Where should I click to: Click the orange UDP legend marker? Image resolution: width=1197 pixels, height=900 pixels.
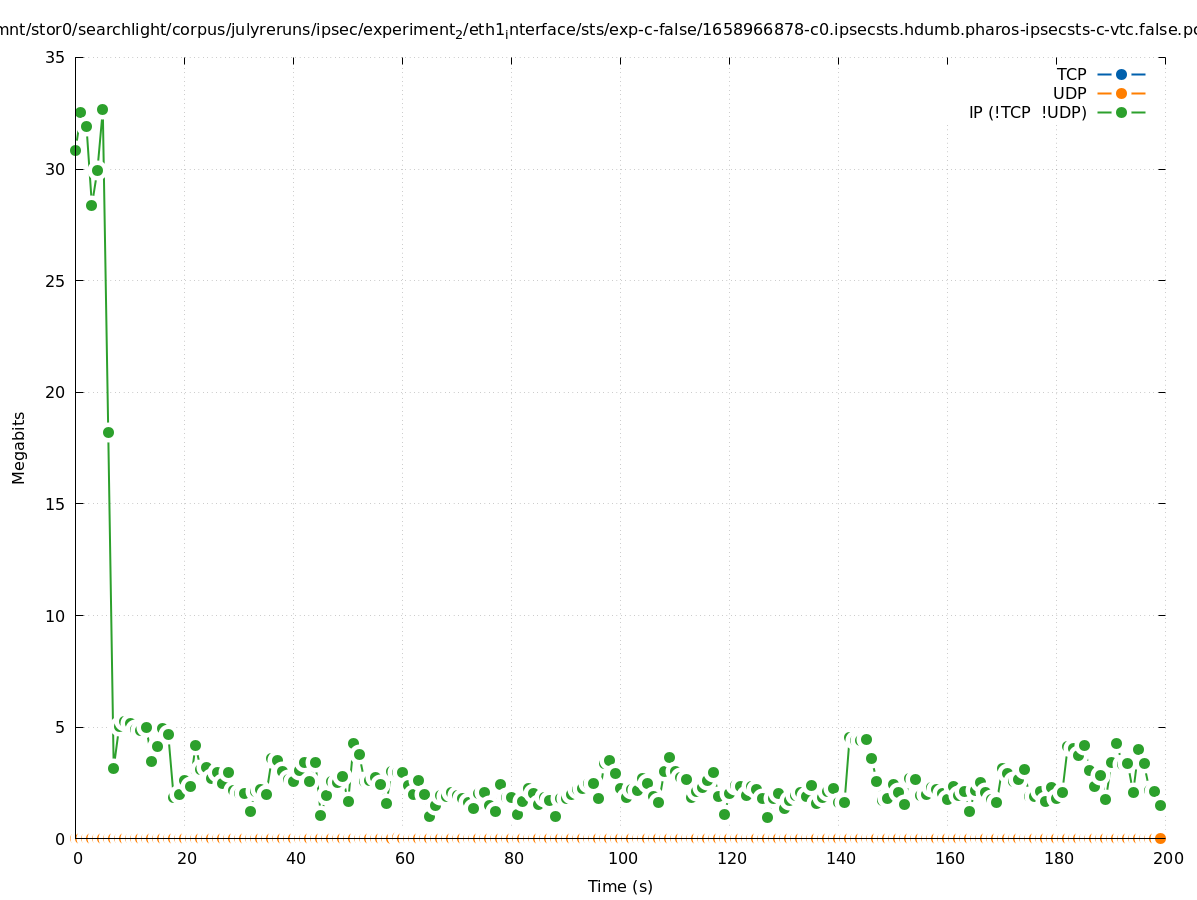tap(1121, 93)
